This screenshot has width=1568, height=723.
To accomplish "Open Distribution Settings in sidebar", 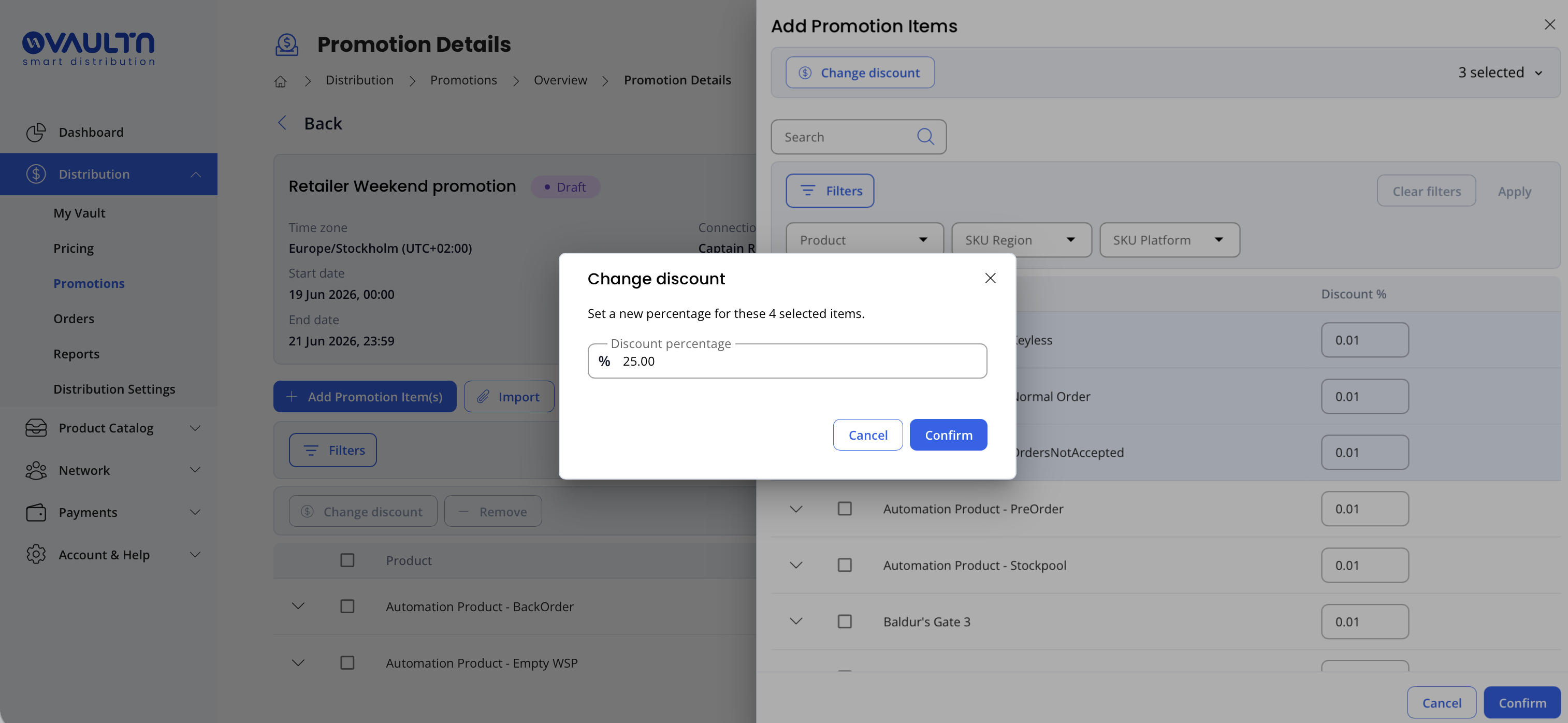I will click(x=114, y=389).
